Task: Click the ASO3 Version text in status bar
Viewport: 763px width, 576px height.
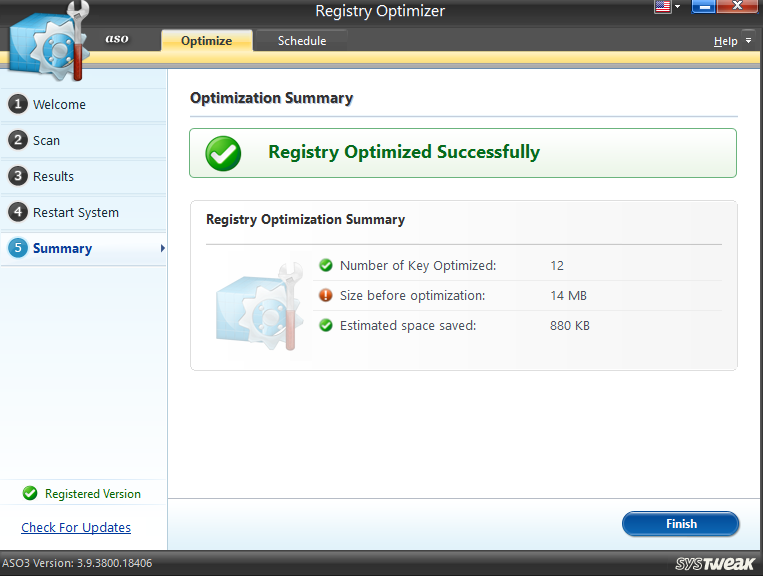Action: coord(77,563)
